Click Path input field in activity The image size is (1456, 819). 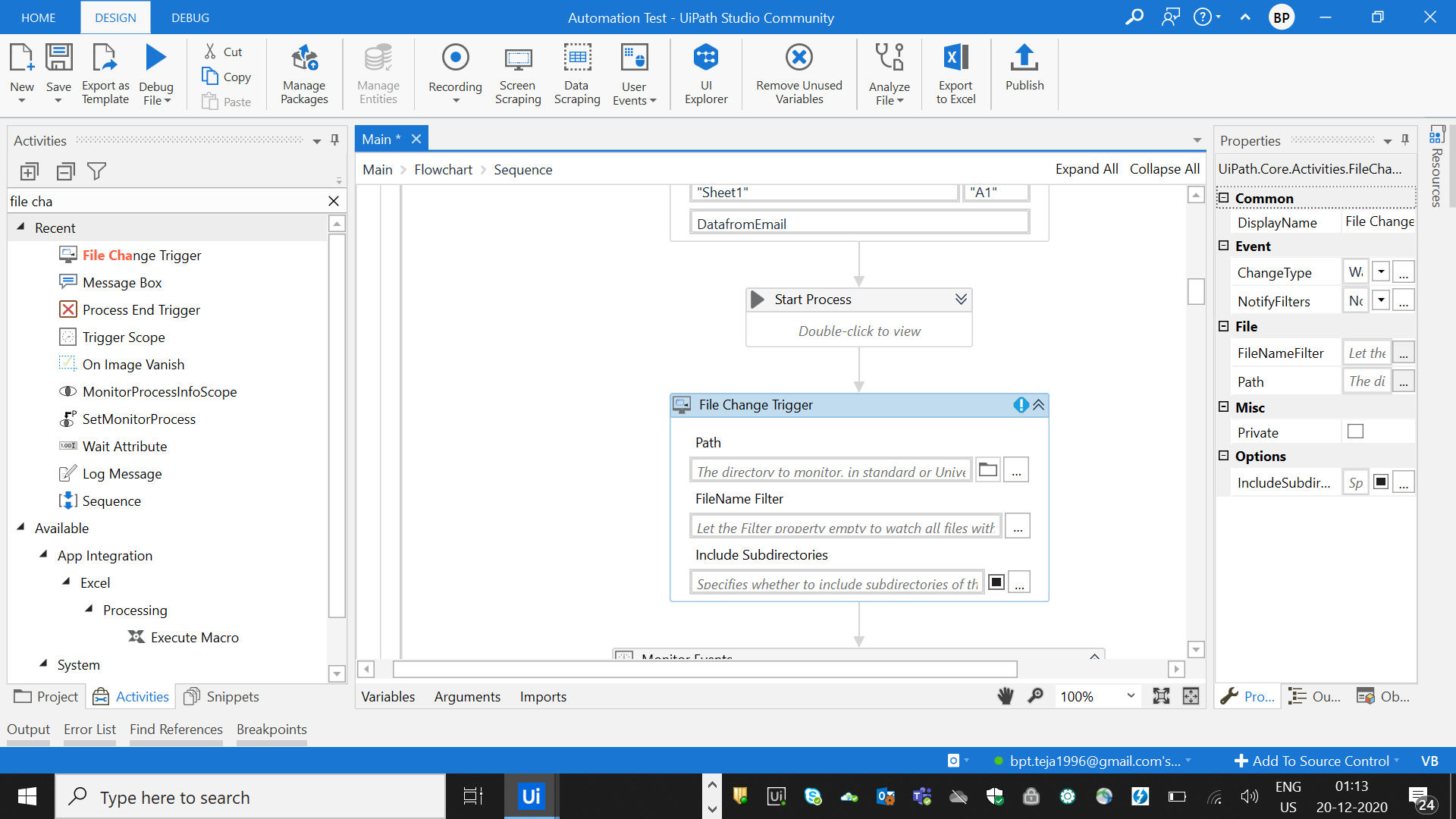(831, 471)
